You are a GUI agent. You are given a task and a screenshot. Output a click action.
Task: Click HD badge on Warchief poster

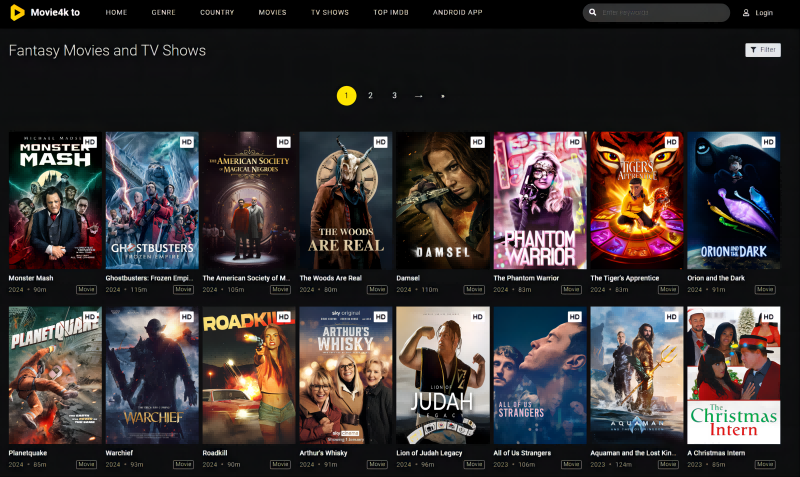click(187, 316)
